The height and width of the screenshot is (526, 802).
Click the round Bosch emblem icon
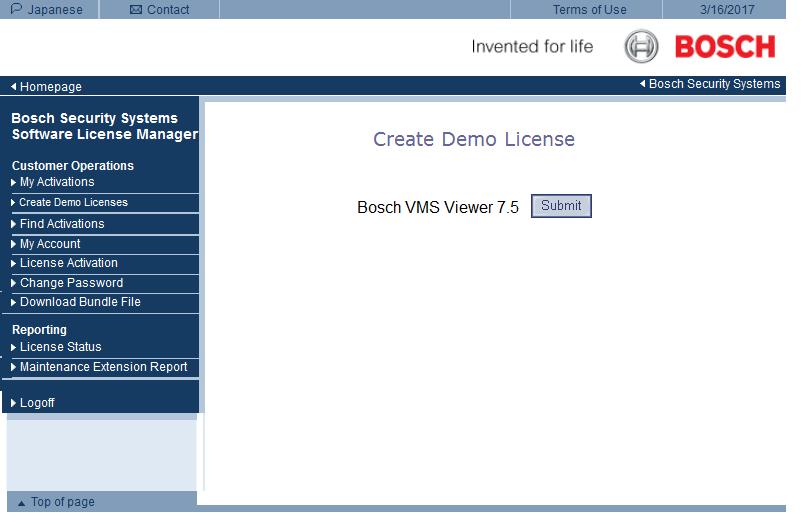coord(641,47)
